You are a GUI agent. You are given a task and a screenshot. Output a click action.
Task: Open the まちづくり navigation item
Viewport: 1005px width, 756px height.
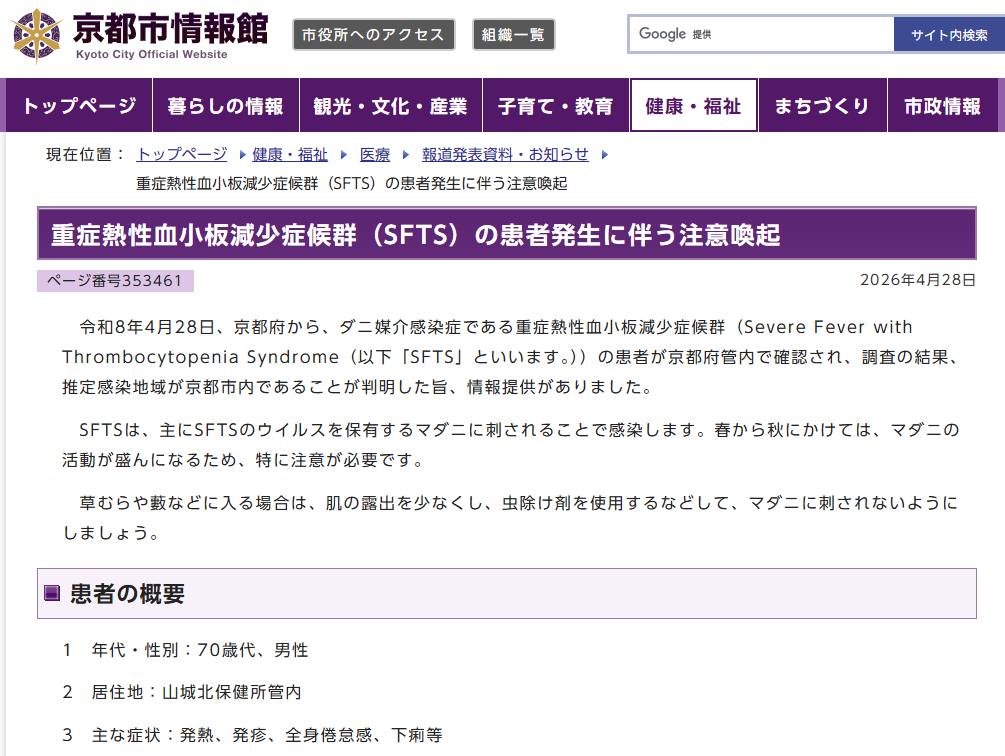pyautogui.click(x=822, y=106)
